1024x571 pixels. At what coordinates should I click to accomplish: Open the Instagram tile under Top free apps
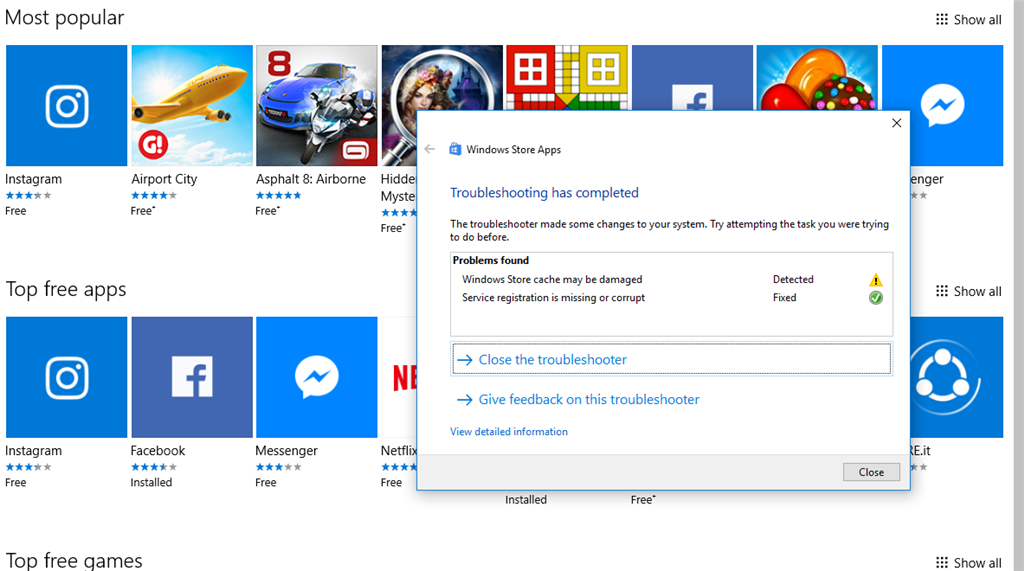click(67, 377)
